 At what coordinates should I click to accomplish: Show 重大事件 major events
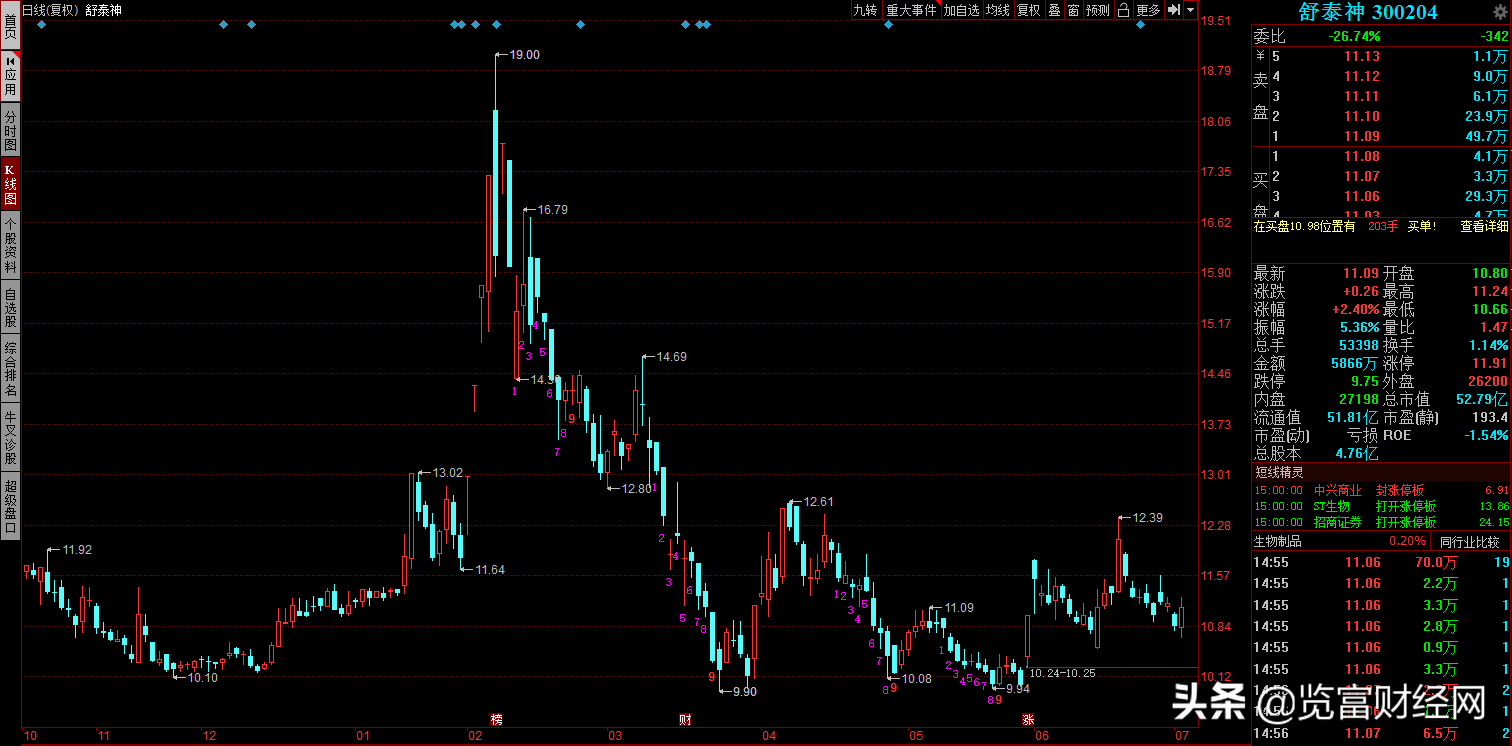(x=911, y=10)
